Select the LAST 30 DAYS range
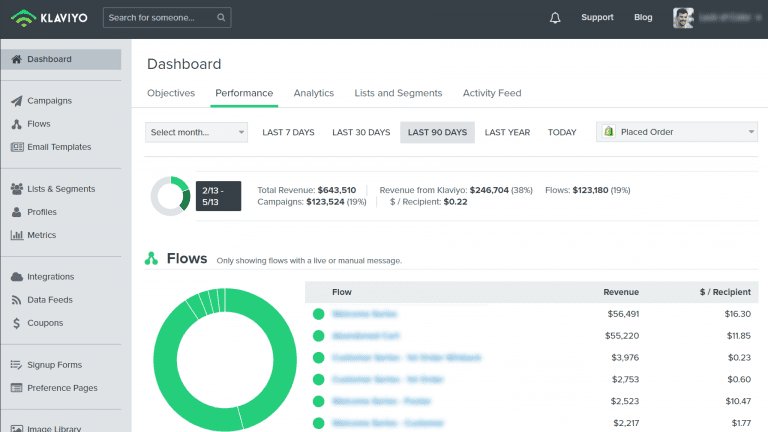The width and height of the screenshot is (768, 432). click(x=361, y=132)
